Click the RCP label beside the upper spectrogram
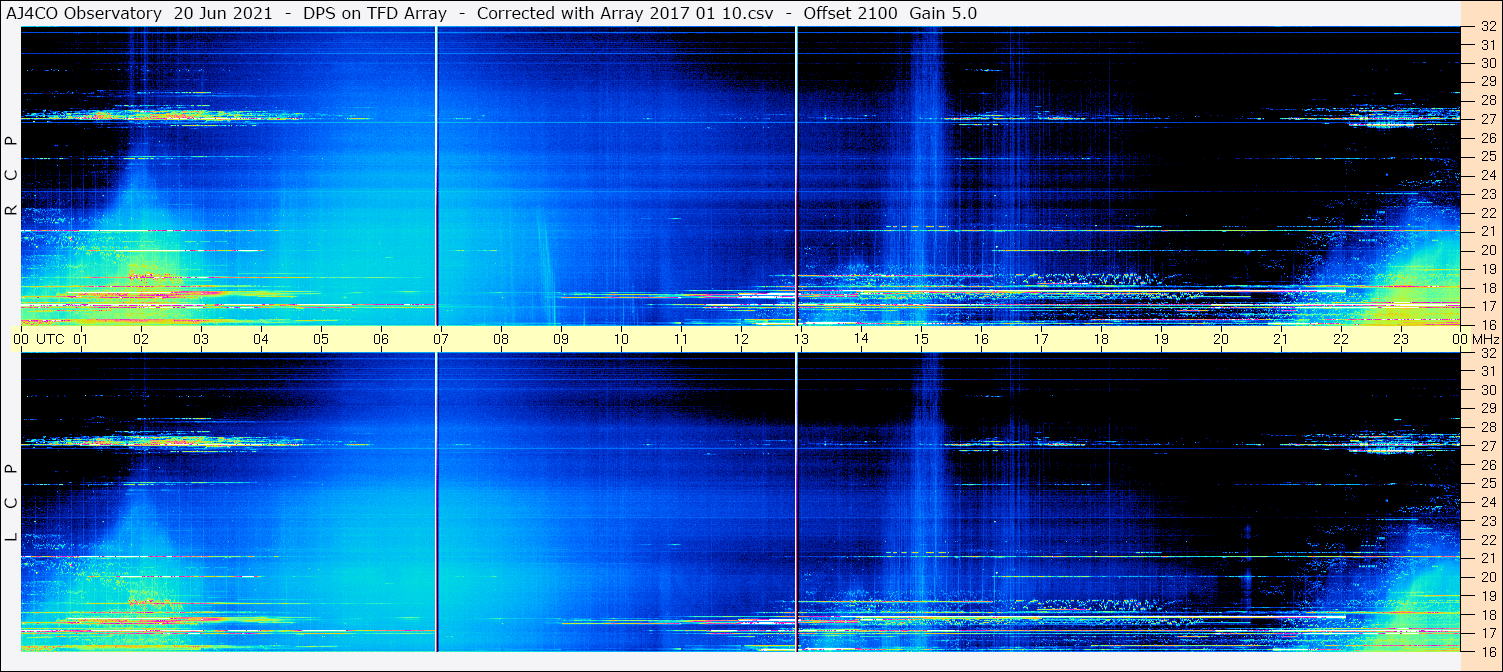 pyautogui.click(x=11, y=175)
